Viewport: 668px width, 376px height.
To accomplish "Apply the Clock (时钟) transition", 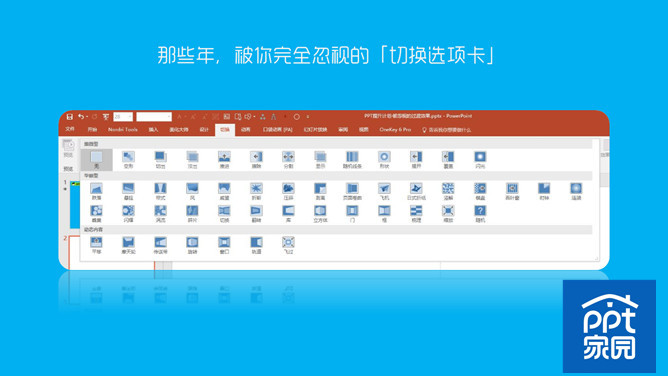I will 544,191.
